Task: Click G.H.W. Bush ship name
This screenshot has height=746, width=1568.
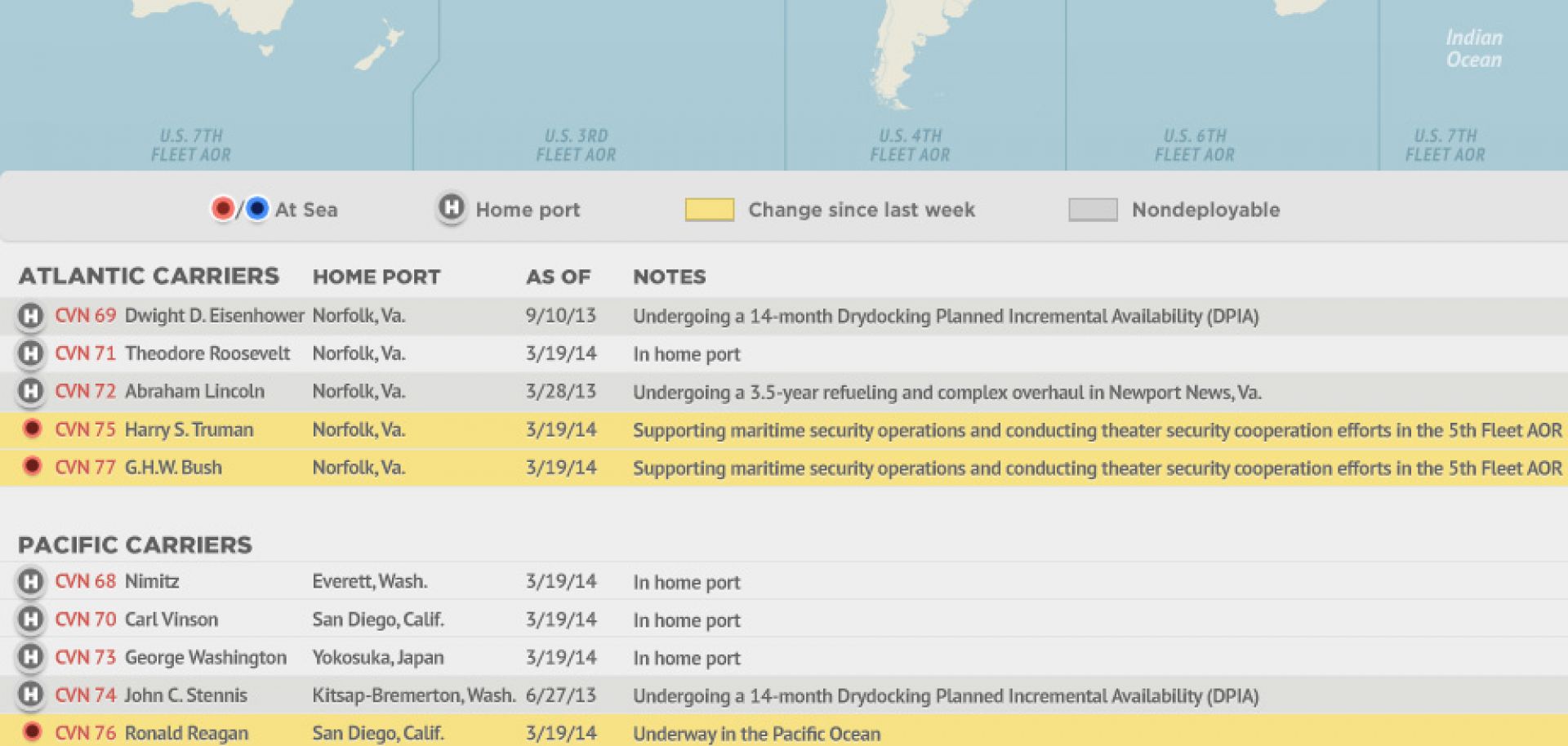Action: point(173,467)
